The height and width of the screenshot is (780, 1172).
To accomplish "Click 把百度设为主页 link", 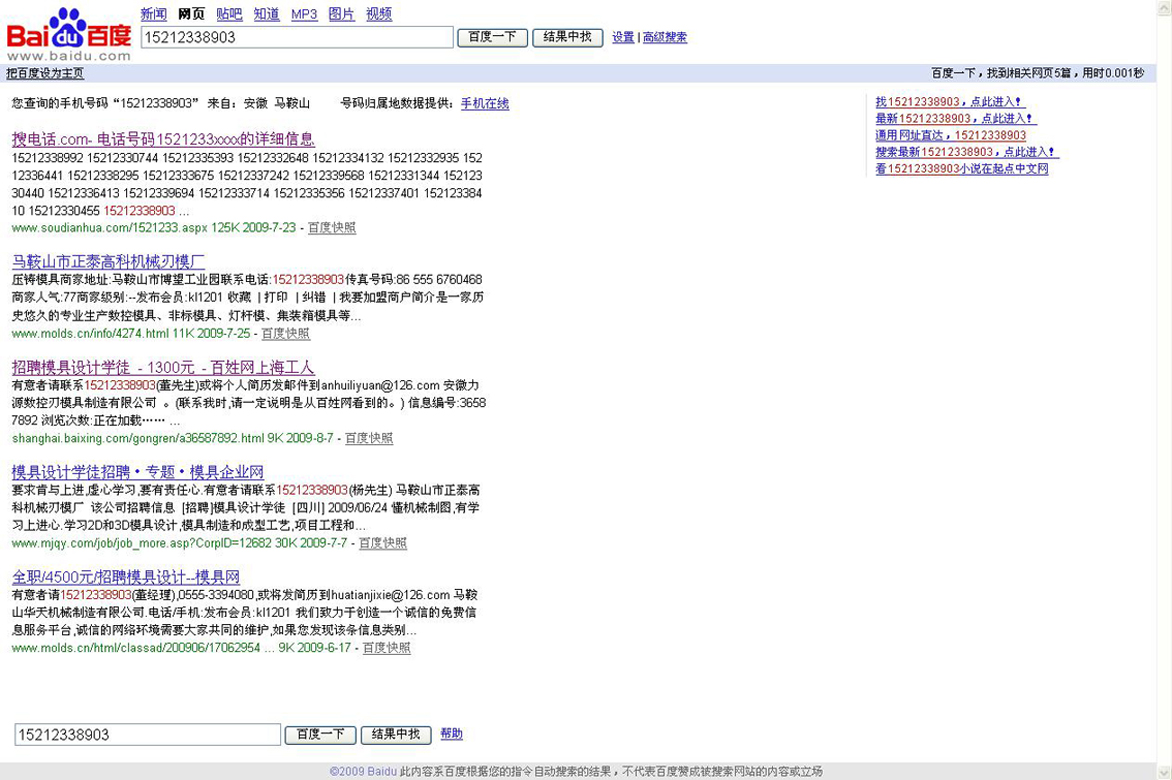I will pyautogui.click(x=45, y=73).
